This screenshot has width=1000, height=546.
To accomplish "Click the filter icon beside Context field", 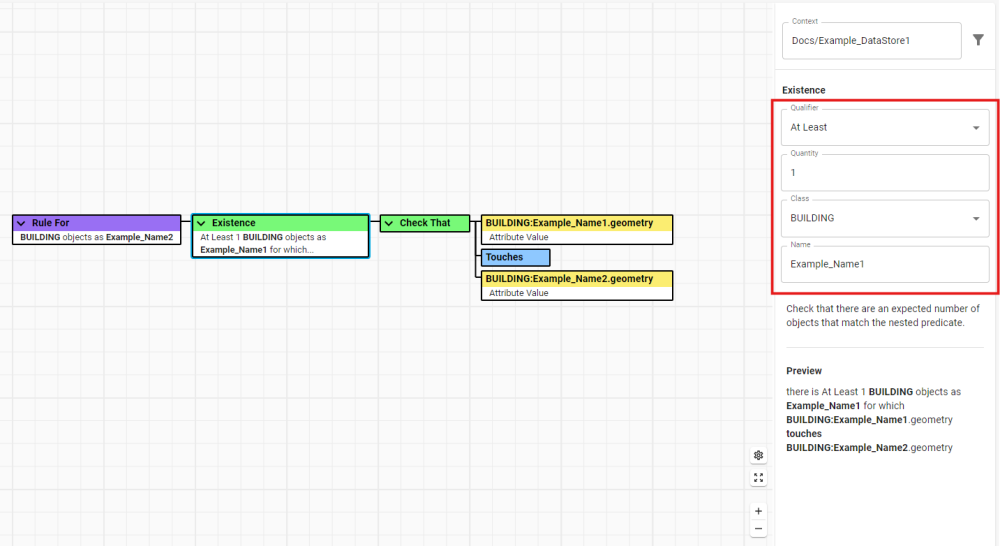I will (978, 40).
